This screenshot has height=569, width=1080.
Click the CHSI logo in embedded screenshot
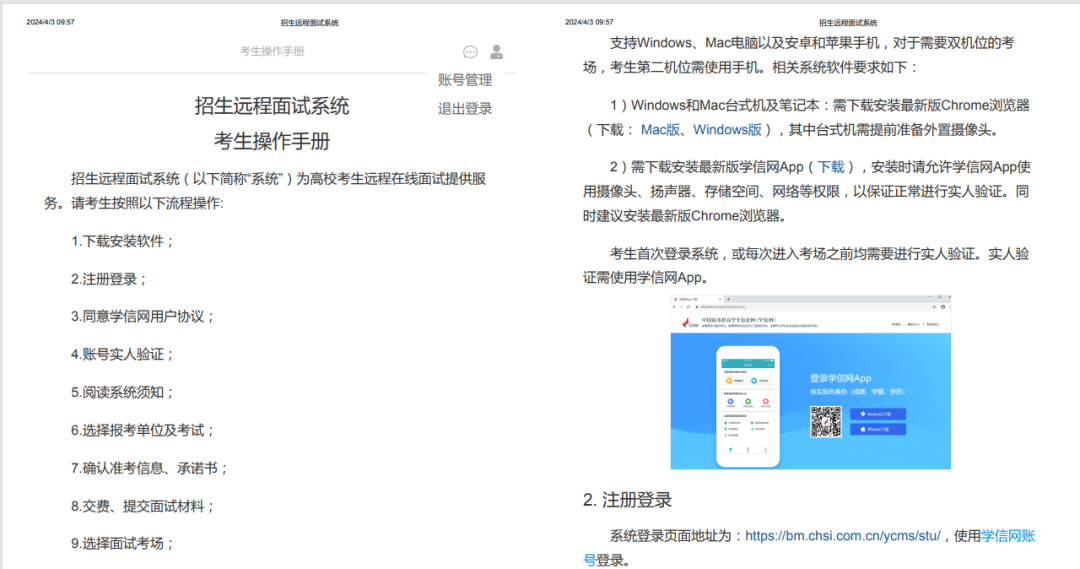pyautogui.click(x=690, y=322)
